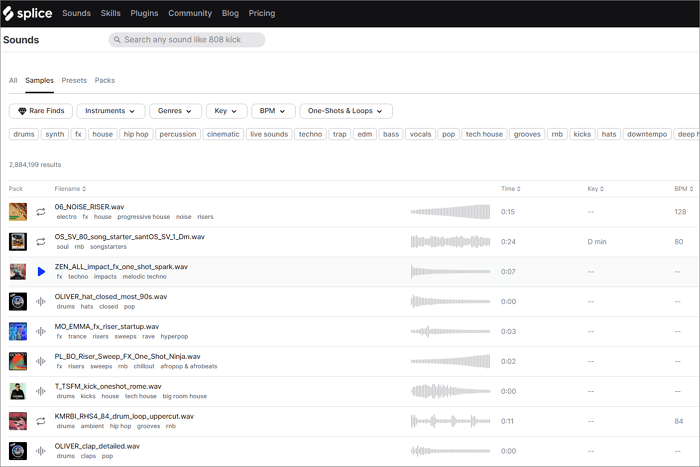Image resolution: width=700 pixels, height=467 pixels.
Task: Click one-shot icon beside T_TSFM_kick_oneshot_rome
Action: click(41, 391)
